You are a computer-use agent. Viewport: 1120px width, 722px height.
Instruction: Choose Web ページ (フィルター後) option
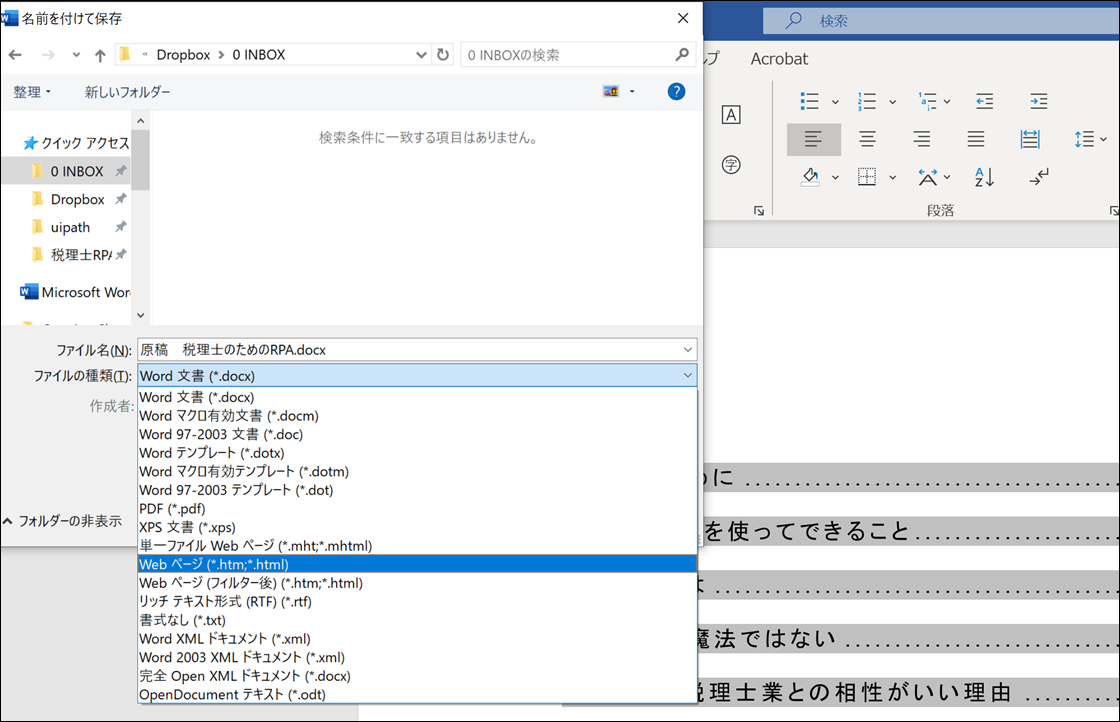[x=417, y=583]
